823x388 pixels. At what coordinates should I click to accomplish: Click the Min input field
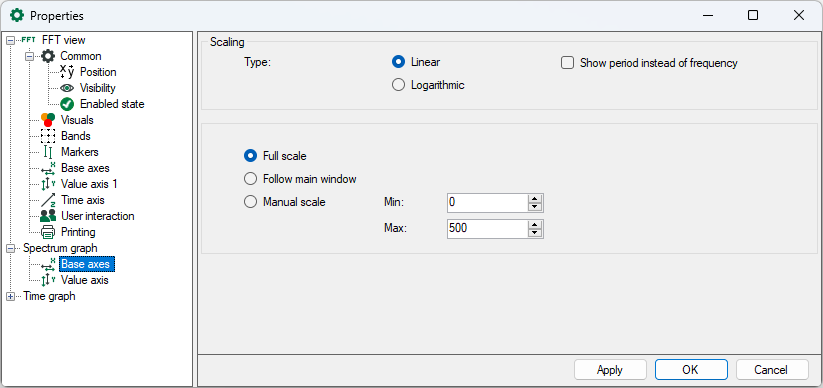coord(487,203)
